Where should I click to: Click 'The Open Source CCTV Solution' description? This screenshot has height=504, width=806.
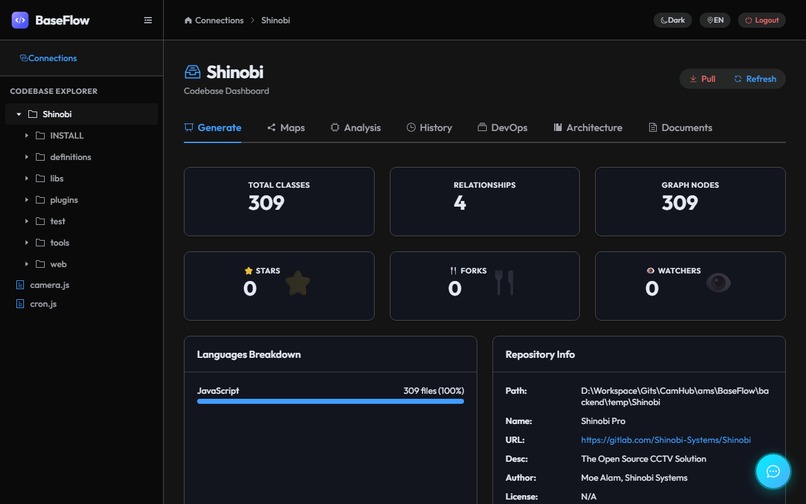coord(644,459)
